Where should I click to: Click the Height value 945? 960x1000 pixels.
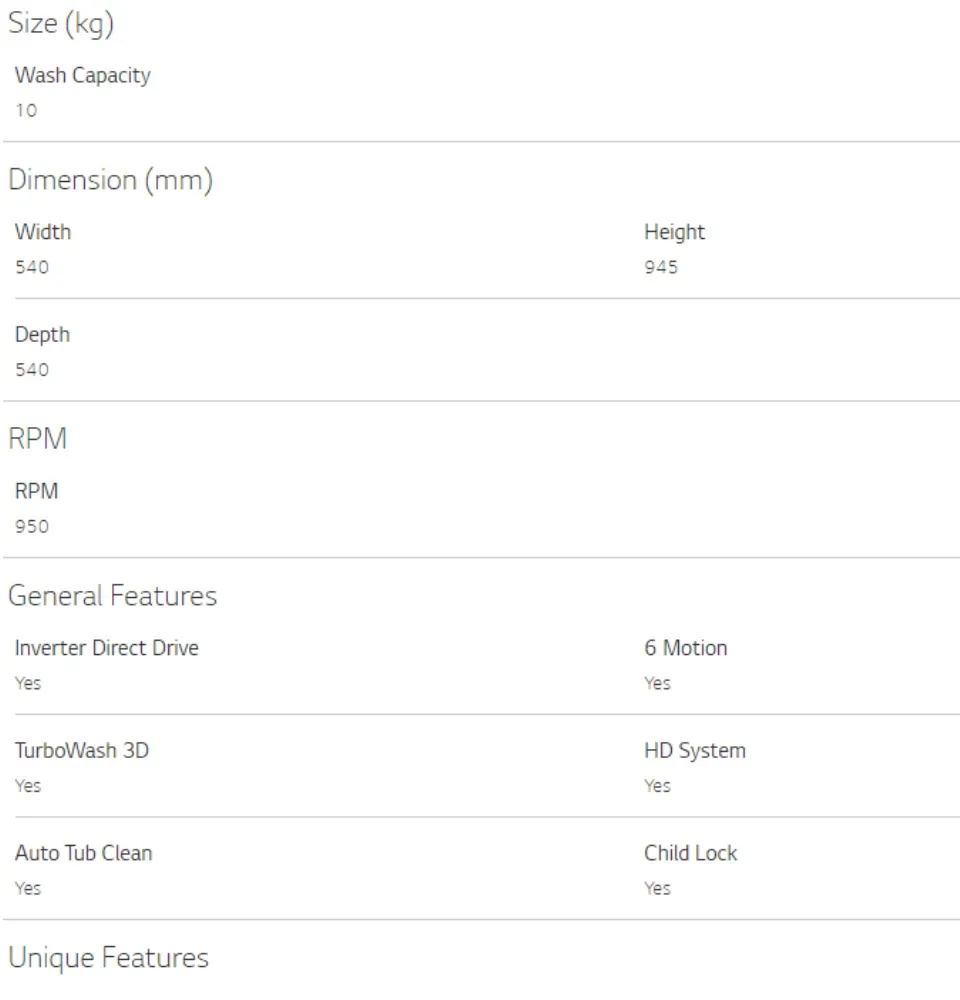click(x=661, y=267)
